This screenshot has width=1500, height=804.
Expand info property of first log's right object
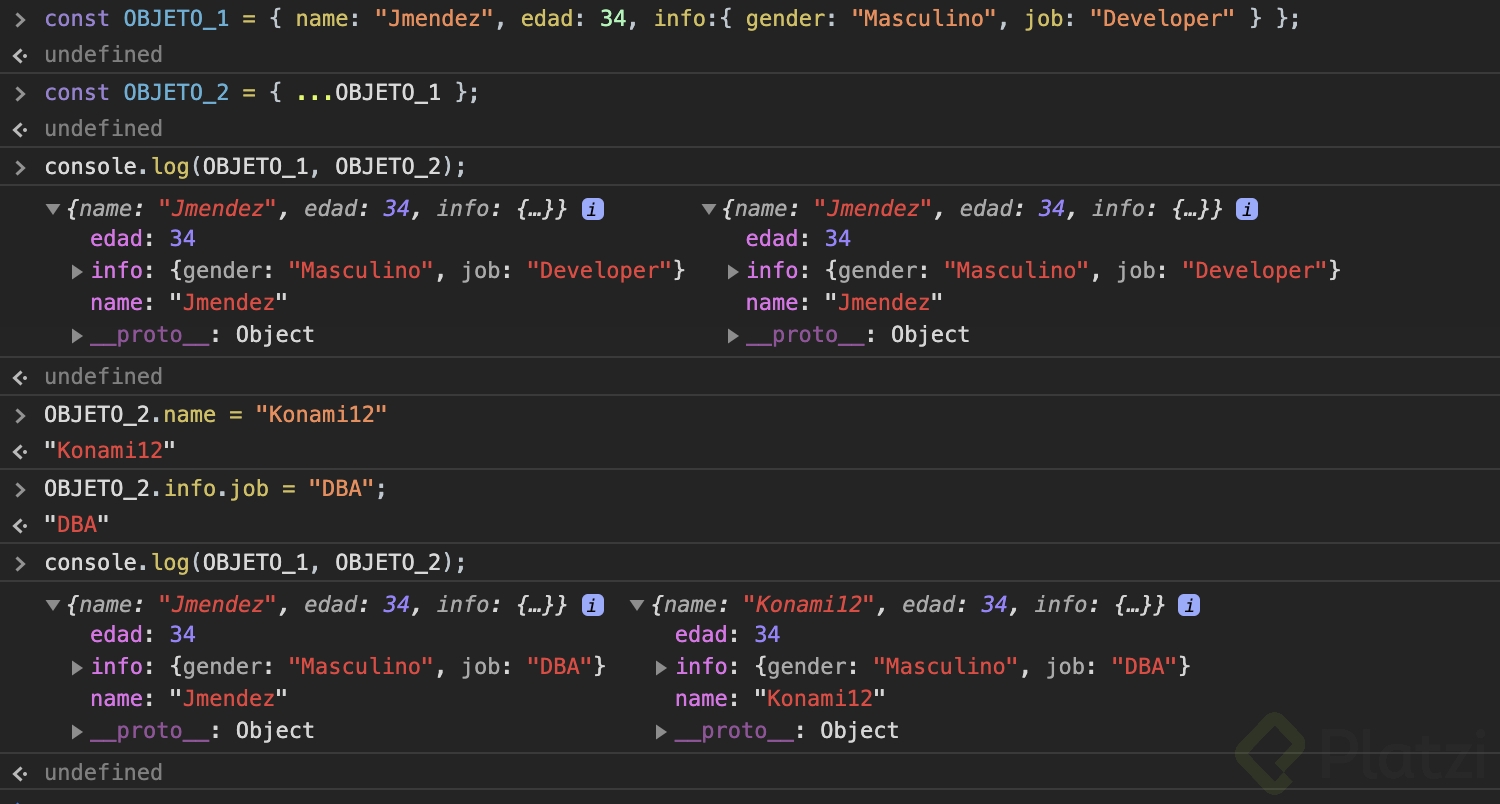click(733, 271)
